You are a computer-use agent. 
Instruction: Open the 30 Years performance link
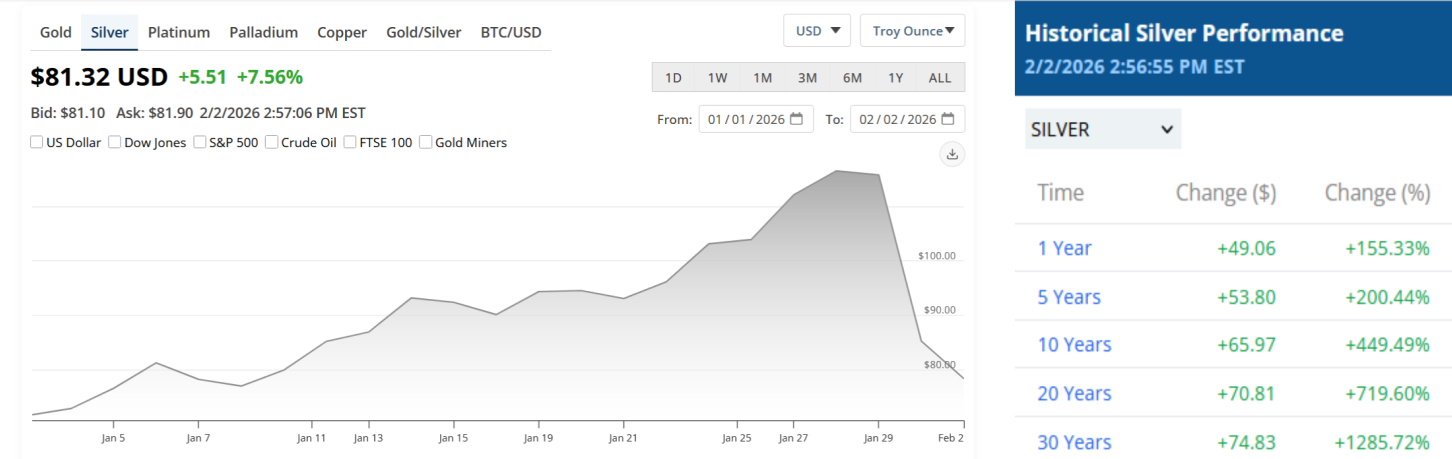(1075, 442)
